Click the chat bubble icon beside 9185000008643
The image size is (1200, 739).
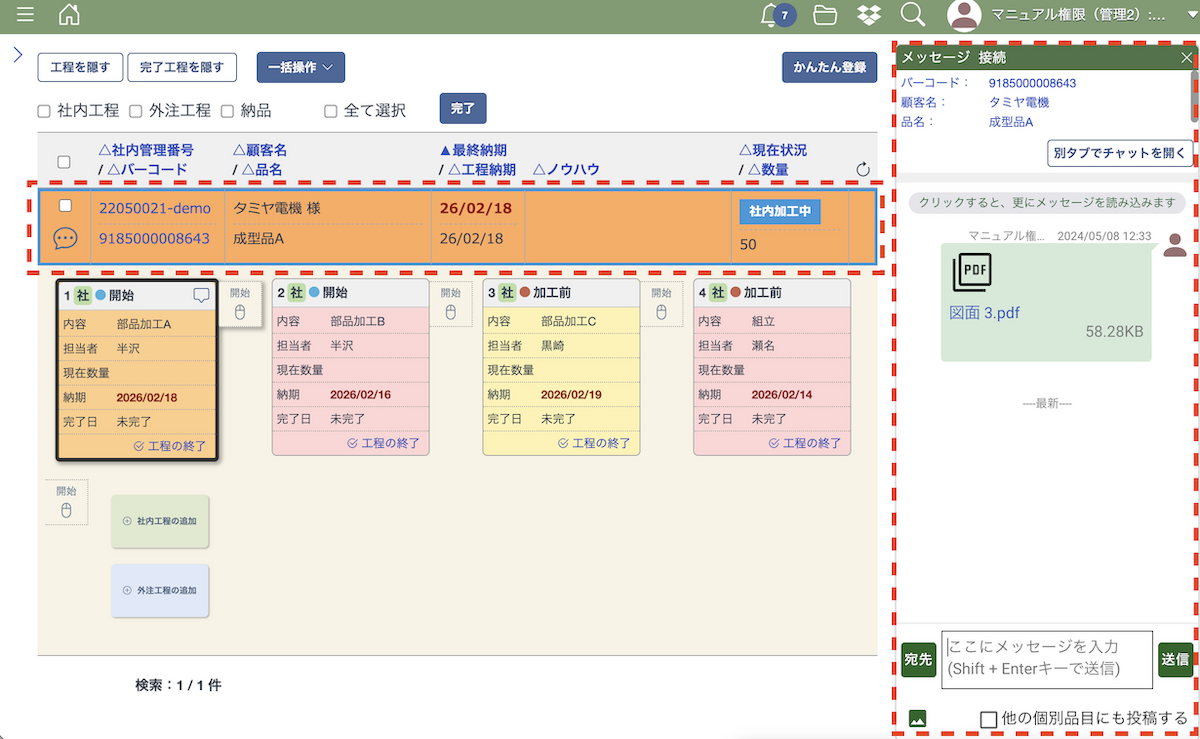coord(65,239)
